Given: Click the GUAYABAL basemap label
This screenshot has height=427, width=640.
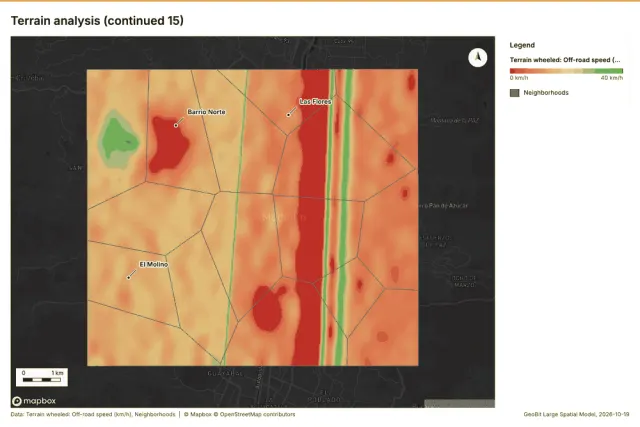Looking at the screenshot, I should 225,373.
